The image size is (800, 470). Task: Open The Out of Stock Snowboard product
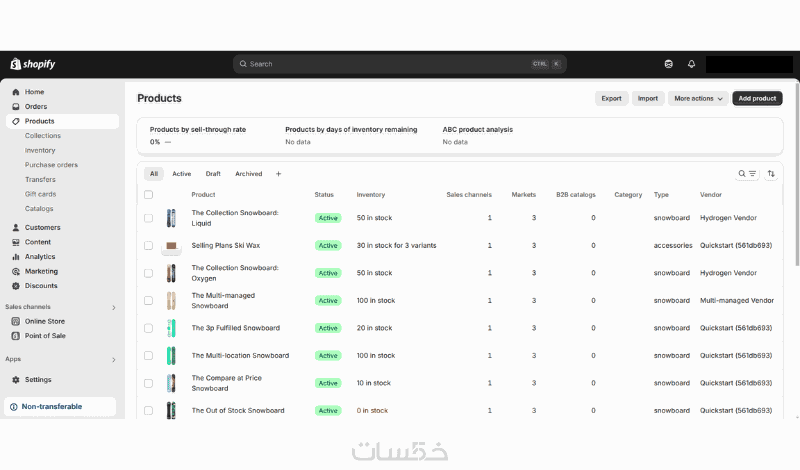point(238,411)
